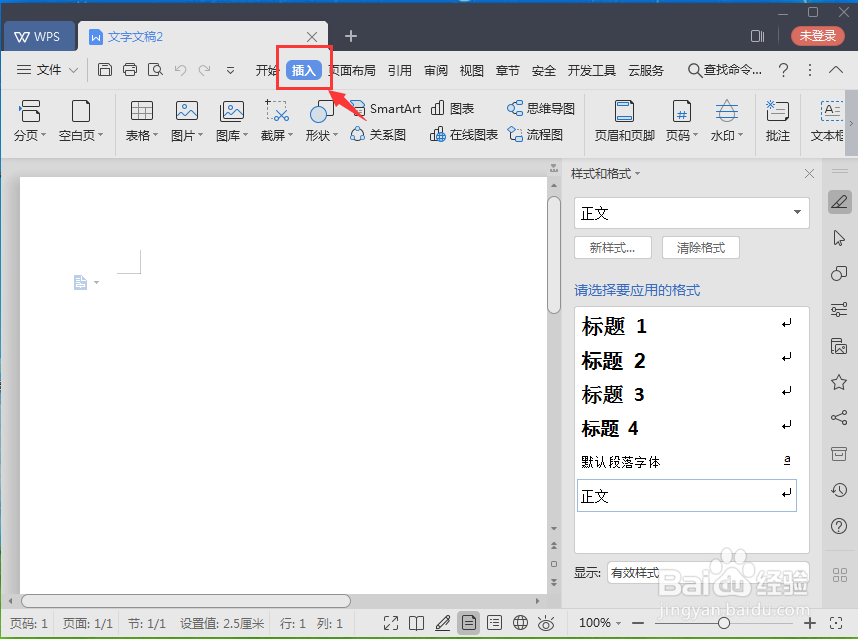The image size is (858, 639).
Task: Add a 水印 watermark
Action: pos(727,121)
